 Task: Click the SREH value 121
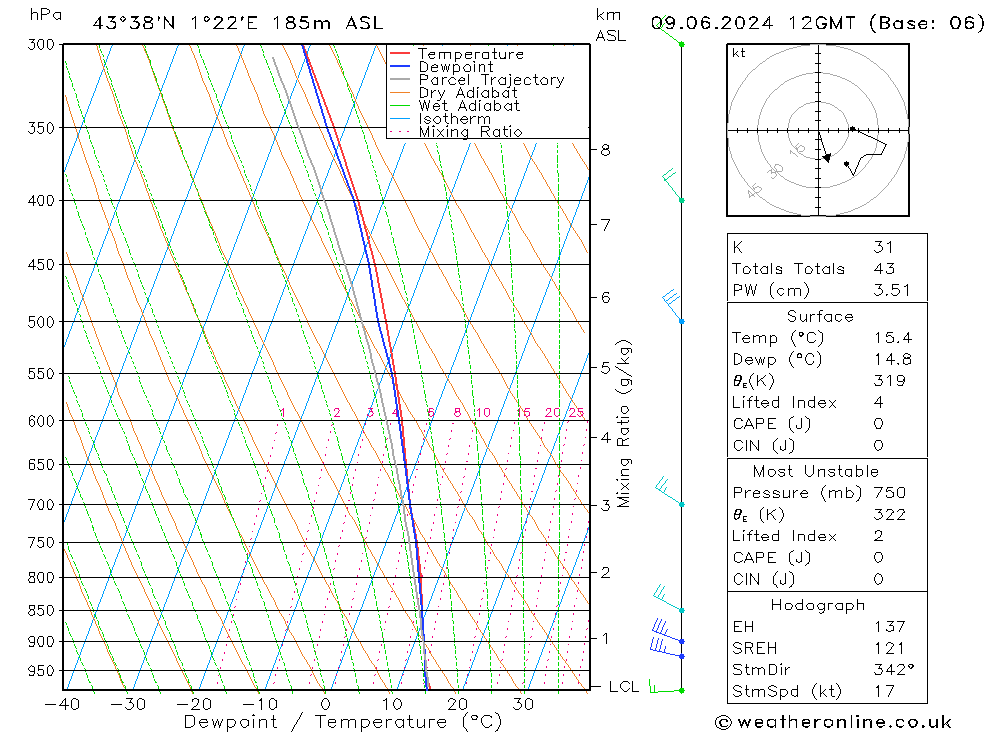point(890,648)
